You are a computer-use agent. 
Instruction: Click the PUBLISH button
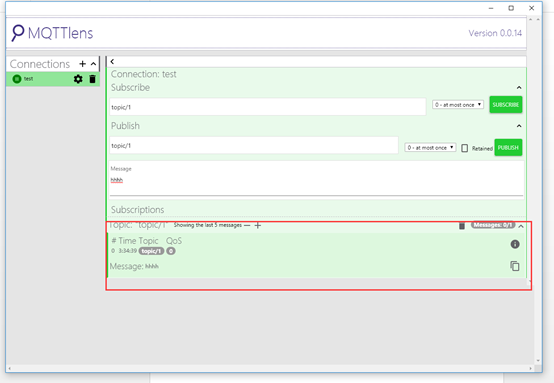tap(508, 147)
